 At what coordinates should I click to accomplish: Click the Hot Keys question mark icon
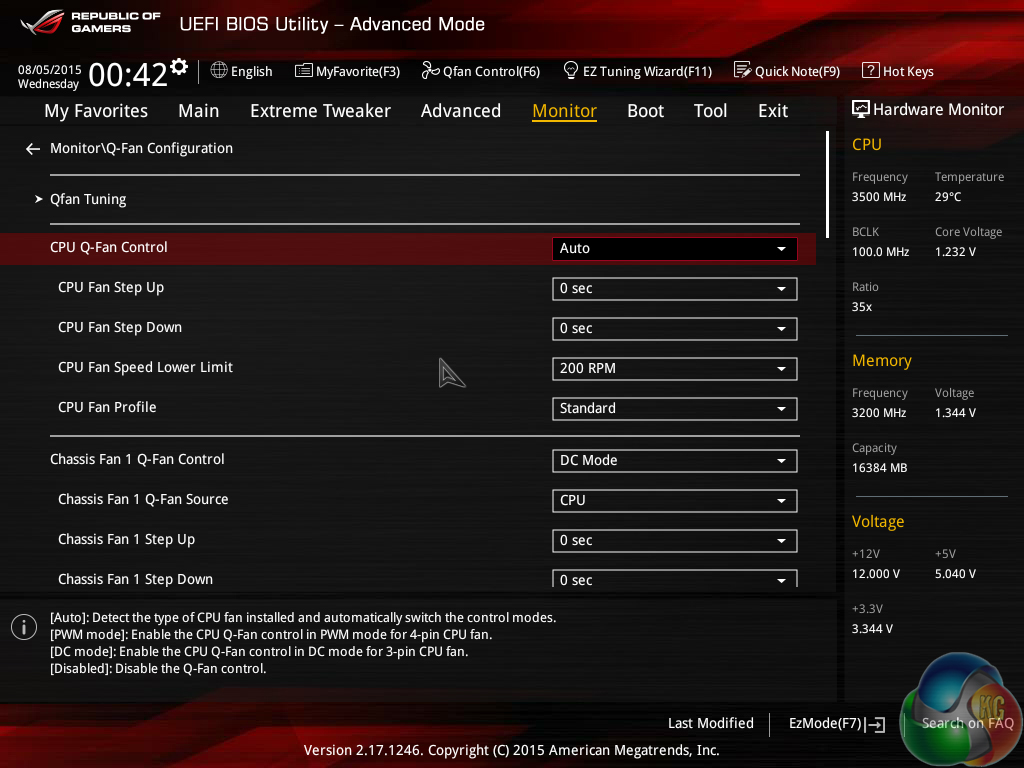871,70
